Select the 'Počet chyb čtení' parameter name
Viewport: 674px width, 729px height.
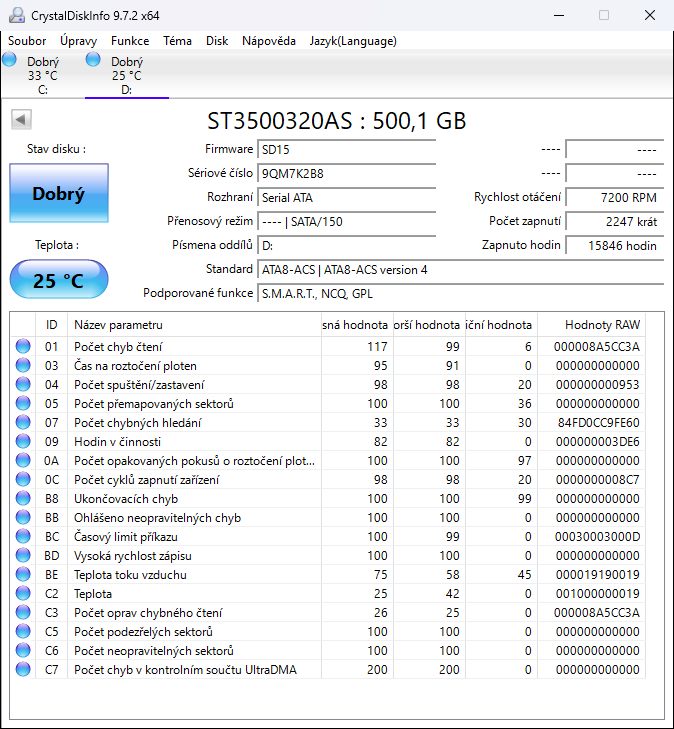point(118,347)
